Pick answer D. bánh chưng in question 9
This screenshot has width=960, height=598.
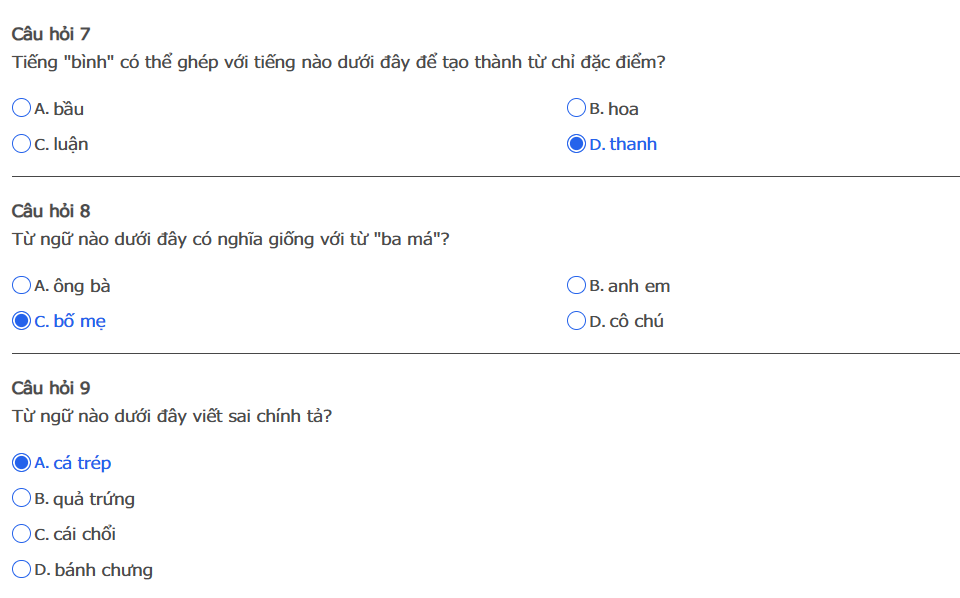tap(21, 570)
